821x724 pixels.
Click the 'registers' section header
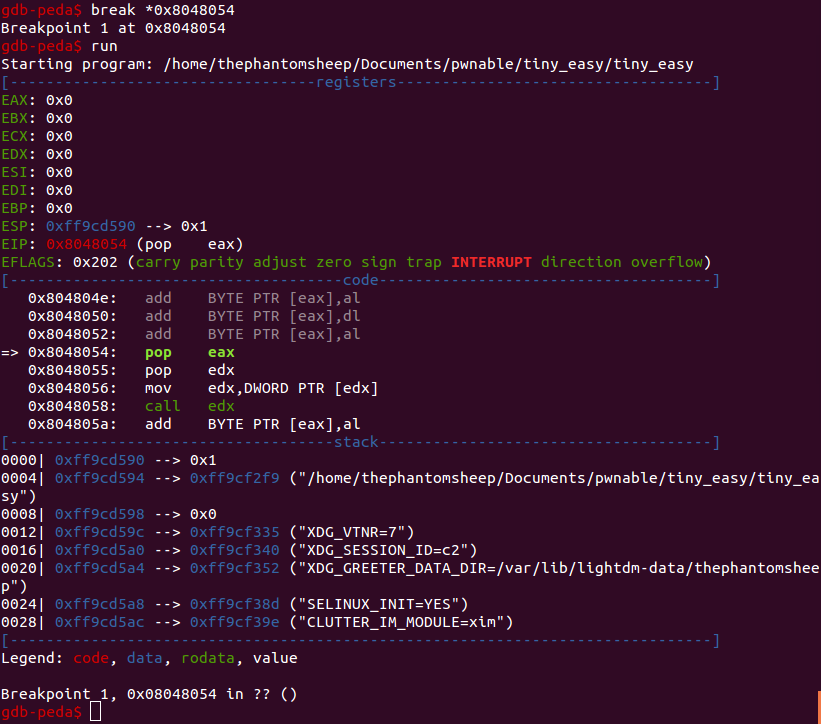coord(356,82)
